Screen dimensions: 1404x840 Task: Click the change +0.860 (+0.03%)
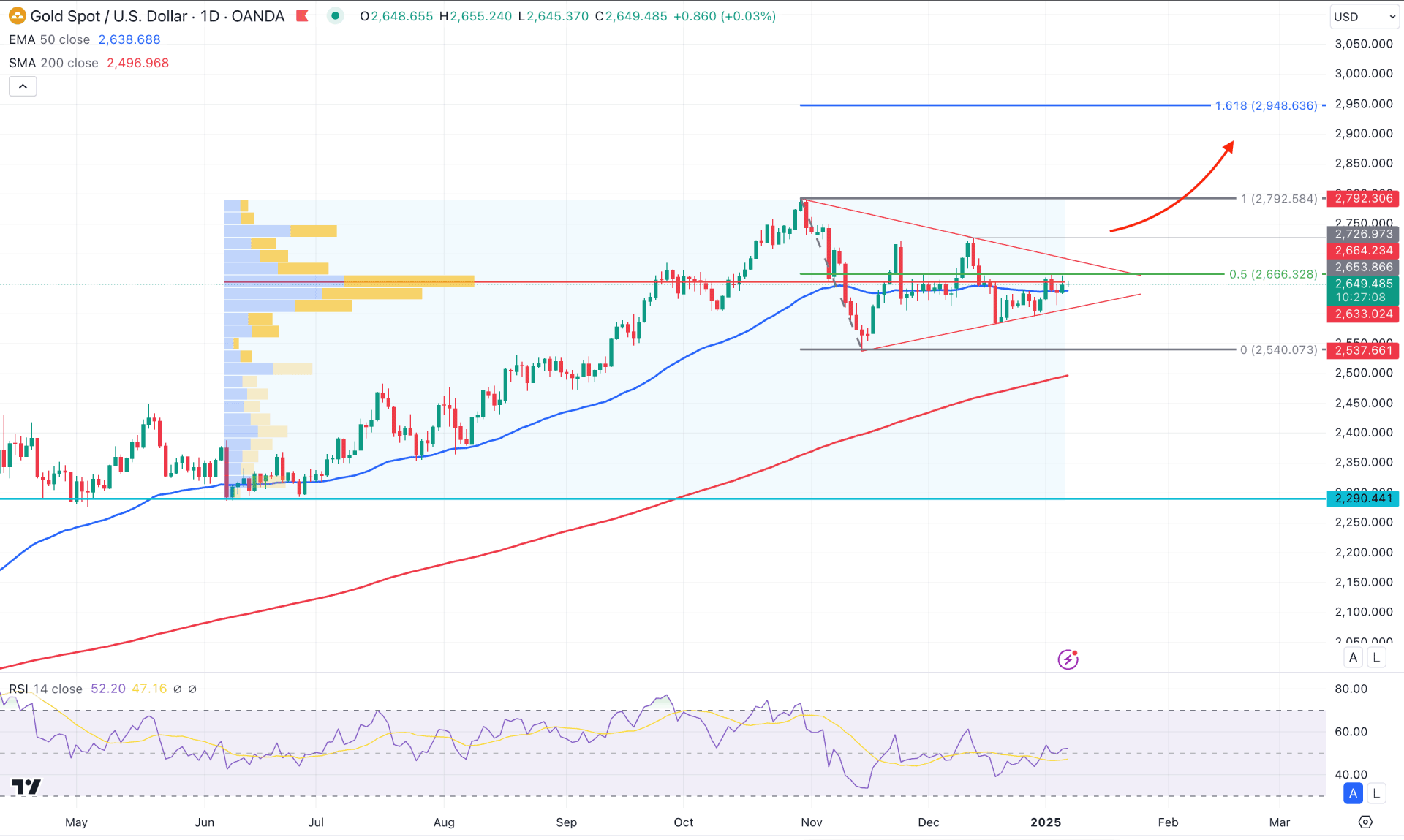(724, 16)
